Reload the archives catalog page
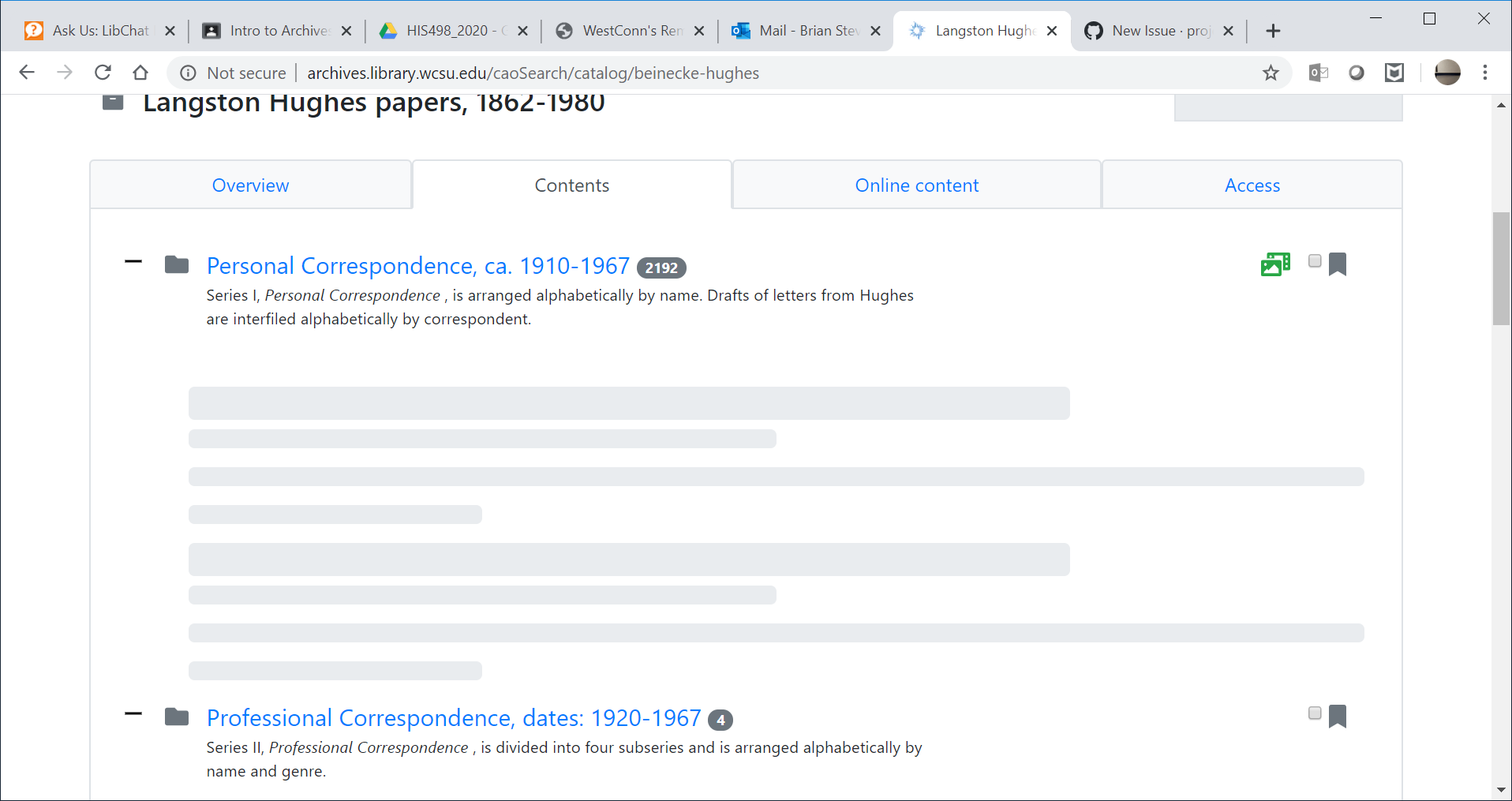The width and height of the screenshot is (1512, 801). [103, 73]
